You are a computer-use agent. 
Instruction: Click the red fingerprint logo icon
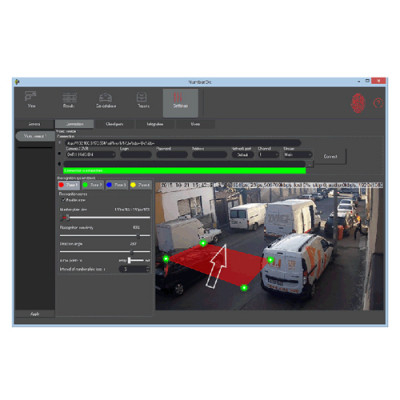[358, 103]
